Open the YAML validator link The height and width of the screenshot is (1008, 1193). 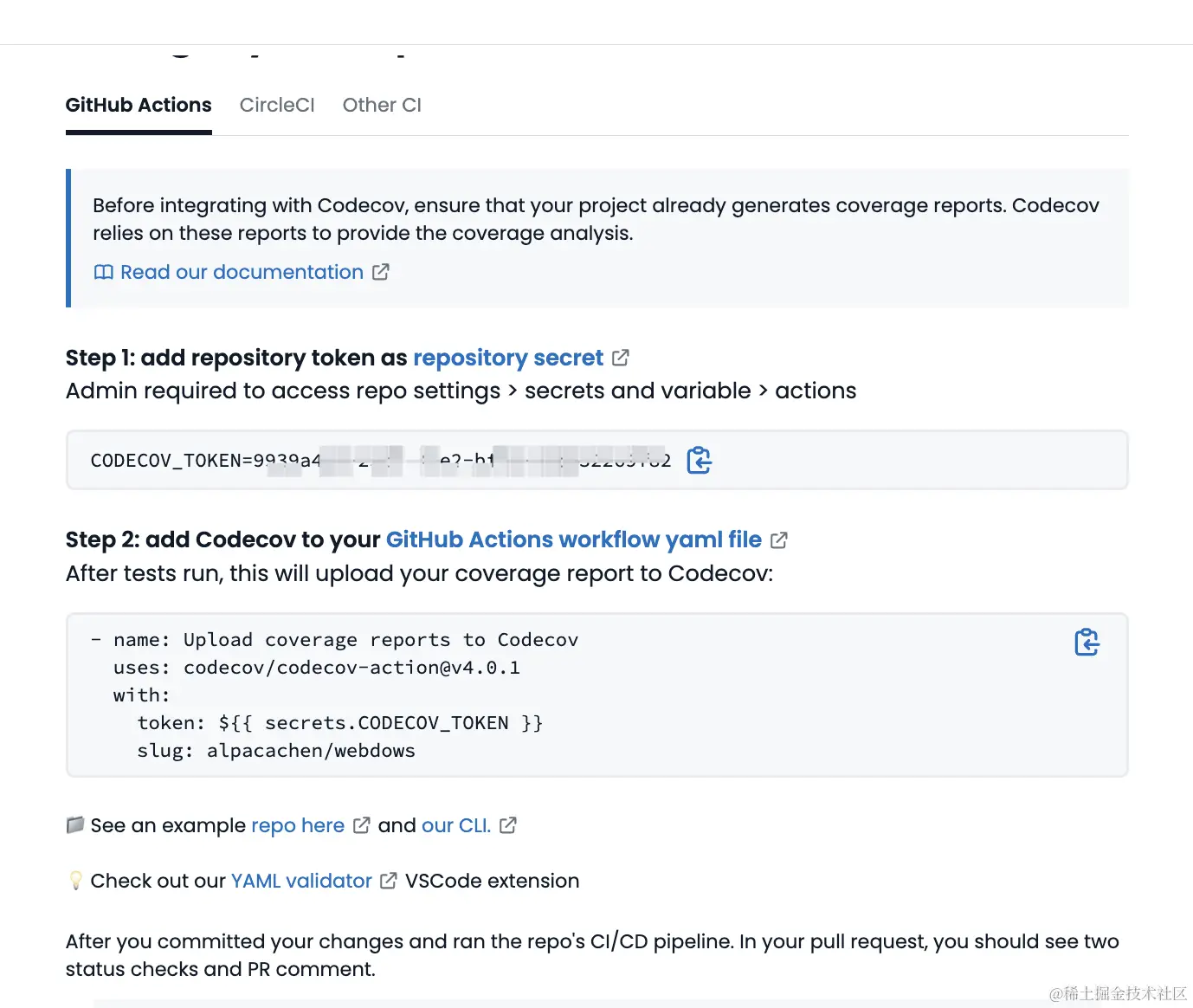(301, 881)
